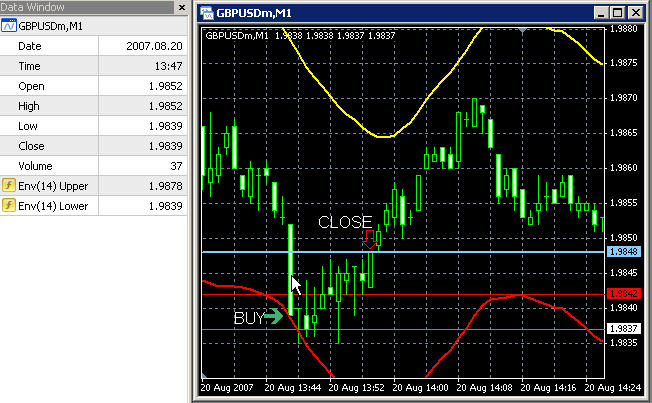The width and height of the screenshot is (652, 403).
Task: Click the Env(14) Lower indicator icon
Action: pos(8,205)
